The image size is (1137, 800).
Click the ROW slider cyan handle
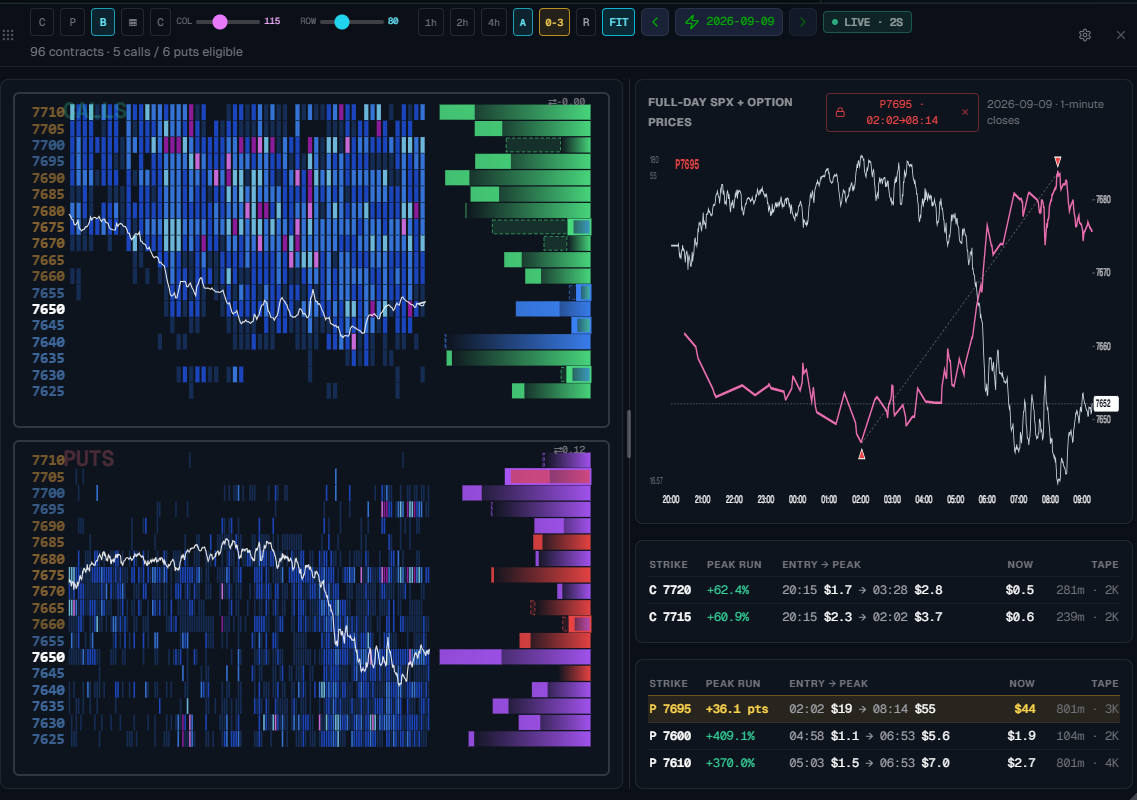pos(342,22)
